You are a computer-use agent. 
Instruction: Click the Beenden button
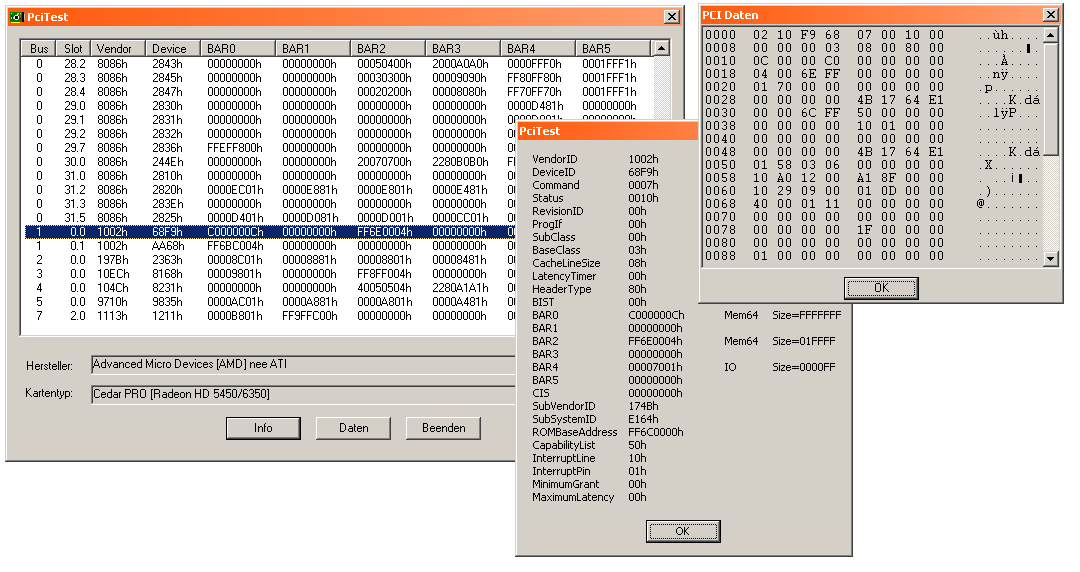pos(444,428)
